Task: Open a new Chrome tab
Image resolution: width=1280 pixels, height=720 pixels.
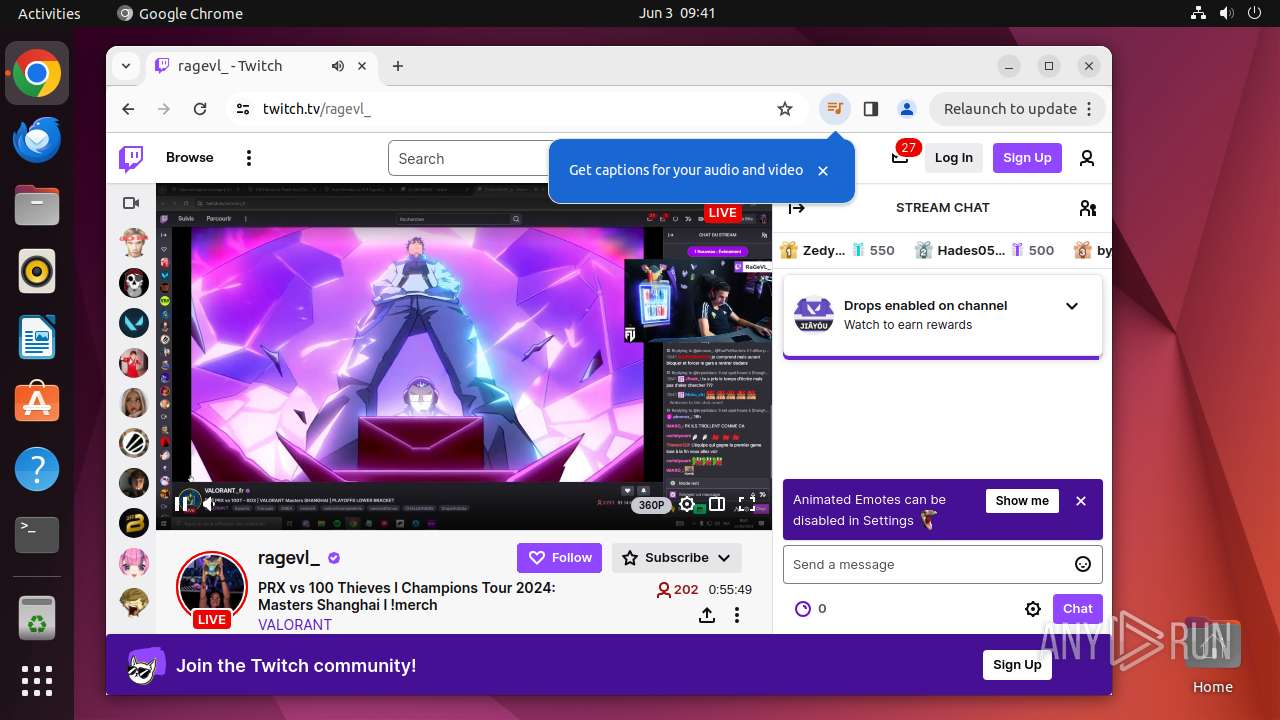Action: click(398, 66)
